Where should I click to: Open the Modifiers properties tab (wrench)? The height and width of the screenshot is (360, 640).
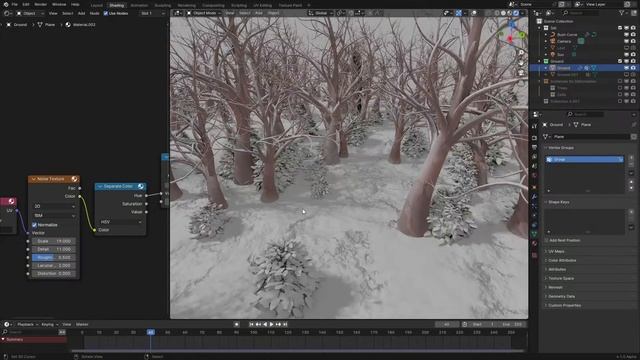(534, 197)
